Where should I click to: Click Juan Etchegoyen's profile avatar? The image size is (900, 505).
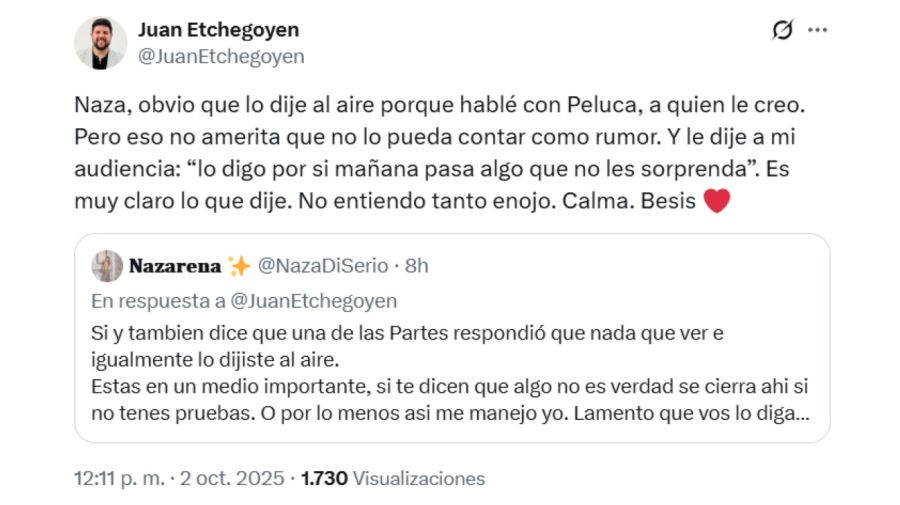(101, 43)
